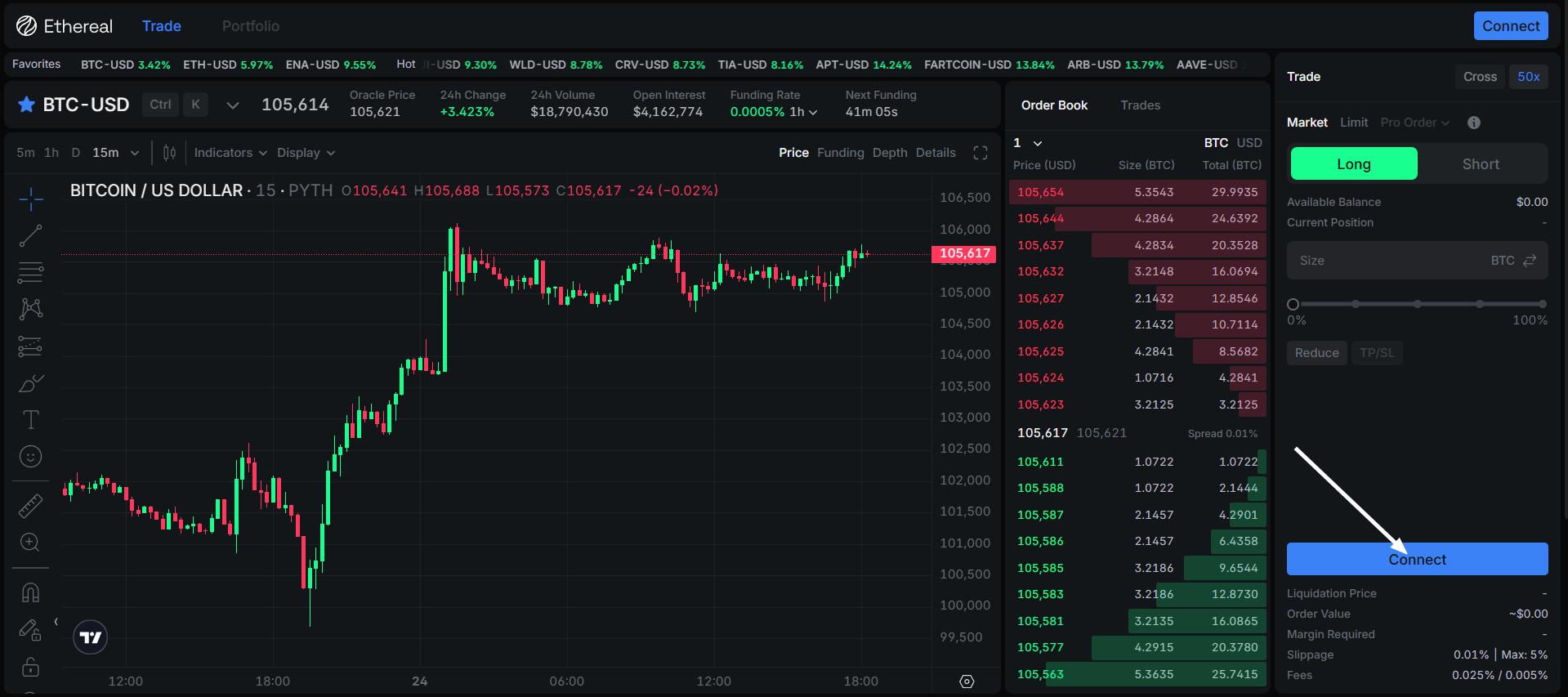
Task: Enable the Reduce only option
Action: click(1317, 353)
